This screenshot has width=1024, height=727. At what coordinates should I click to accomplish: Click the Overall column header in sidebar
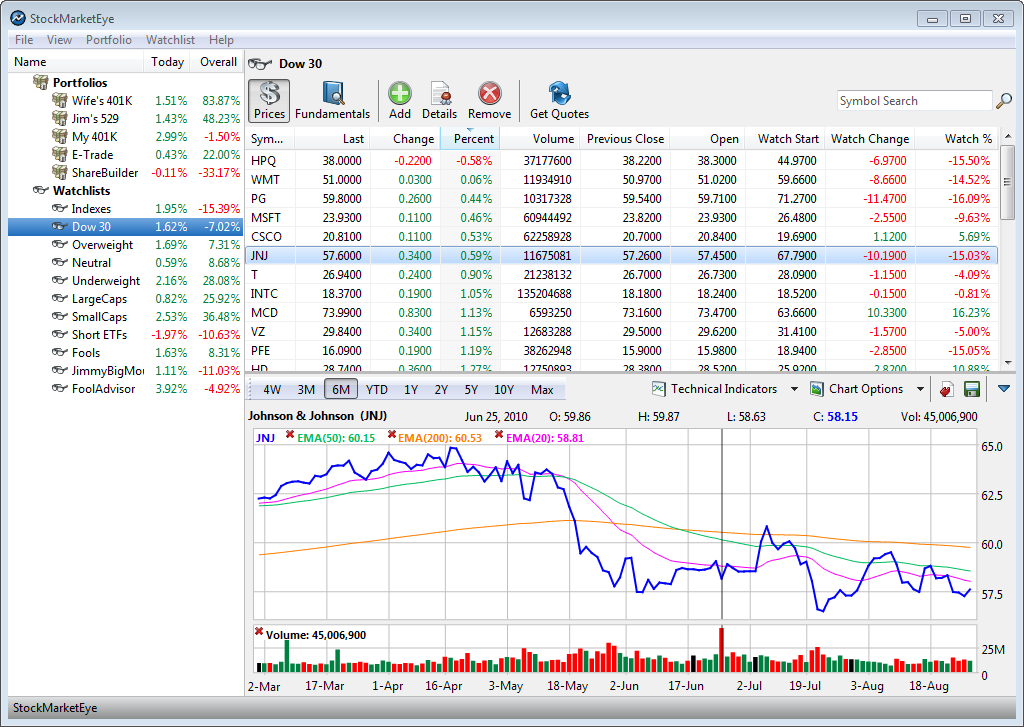[218, 62]
